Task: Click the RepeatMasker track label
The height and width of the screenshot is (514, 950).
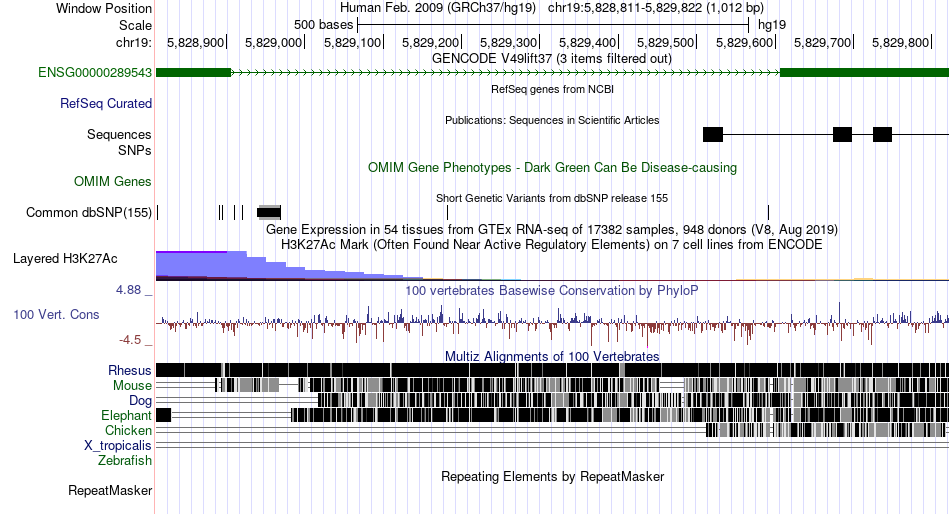Action: 110,490
